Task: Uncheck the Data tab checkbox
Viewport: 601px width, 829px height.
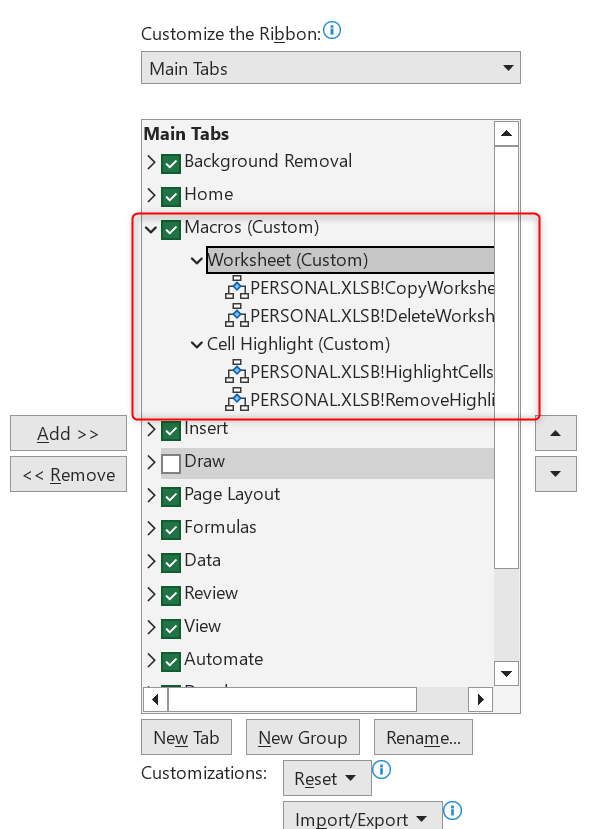Action: point(171,563)
